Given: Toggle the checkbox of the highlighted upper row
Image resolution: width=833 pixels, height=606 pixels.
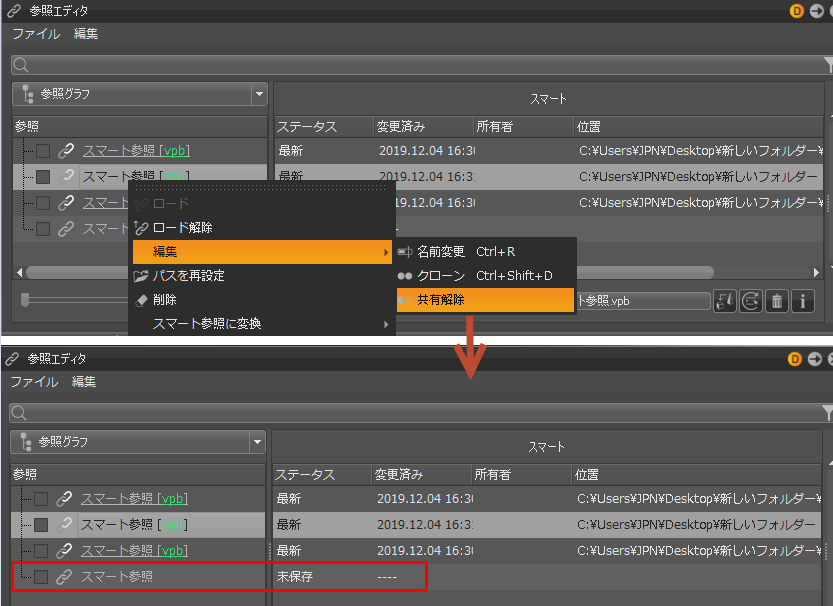Looking at the screenshot, I should click(43, 176).
